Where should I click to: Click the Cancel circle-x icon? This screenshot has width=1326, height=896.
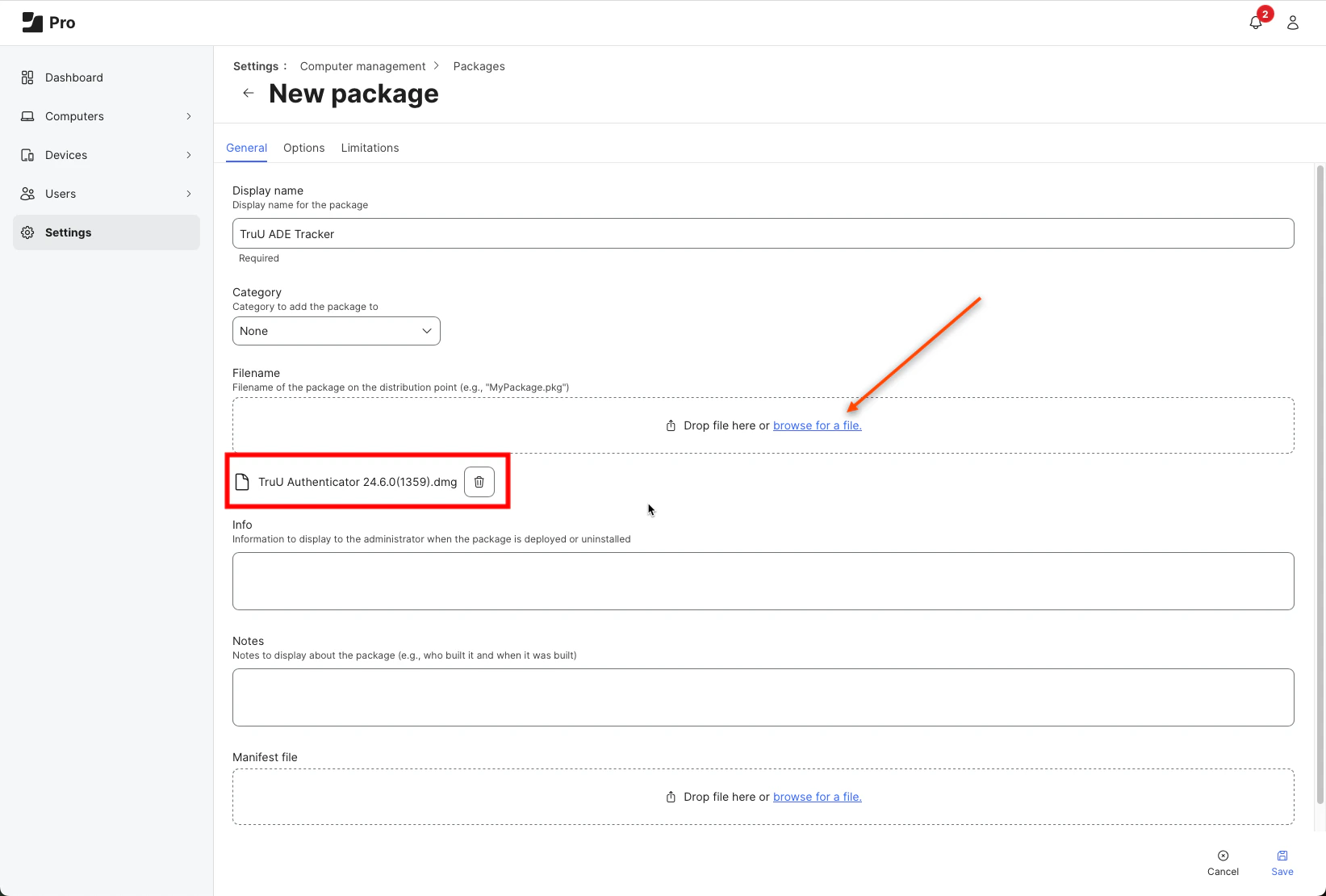pos(1224,856)
